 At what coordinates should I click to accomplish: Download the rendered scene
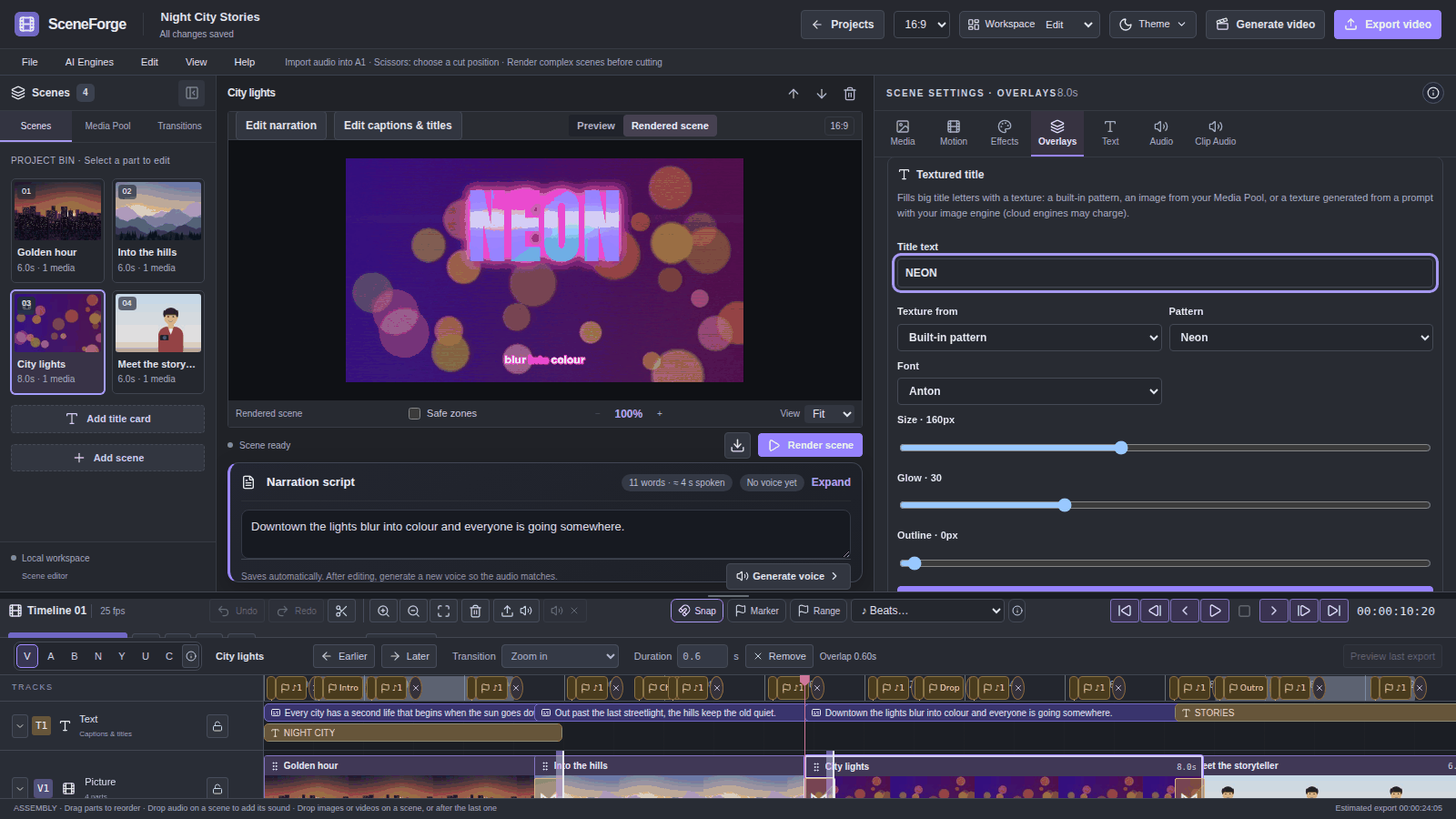click(737, 445)
